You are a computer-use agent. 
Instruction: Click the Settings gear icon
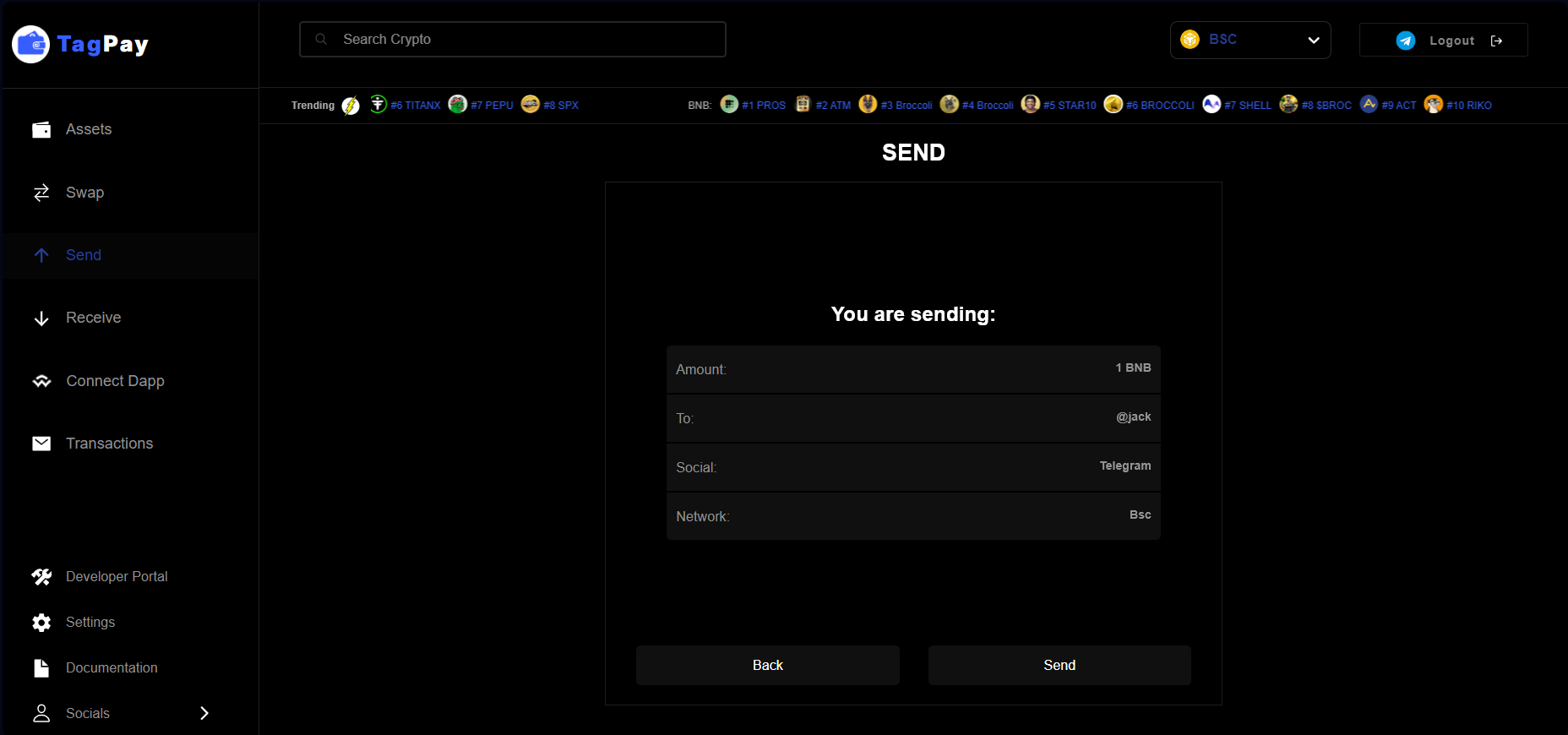pos(41,623)
